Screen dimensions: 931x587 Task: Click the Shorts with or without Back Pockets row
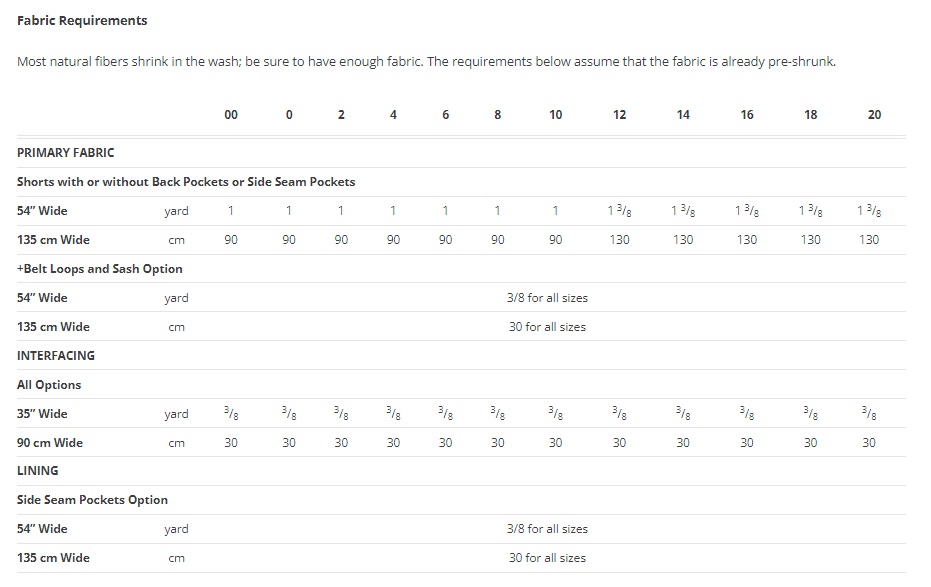tap(186, 182)
